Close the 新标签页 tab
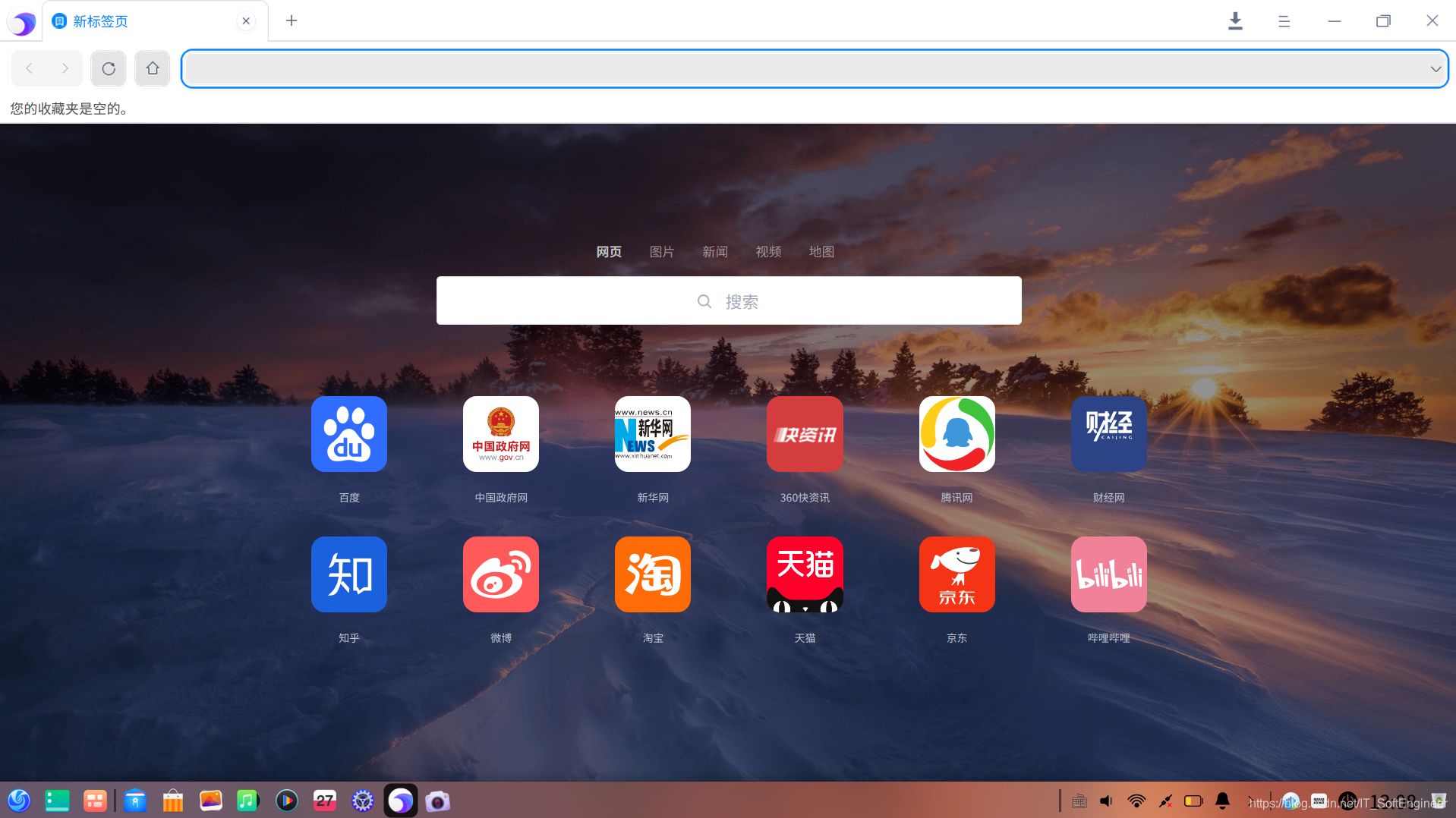 click(x=246, y=21)
